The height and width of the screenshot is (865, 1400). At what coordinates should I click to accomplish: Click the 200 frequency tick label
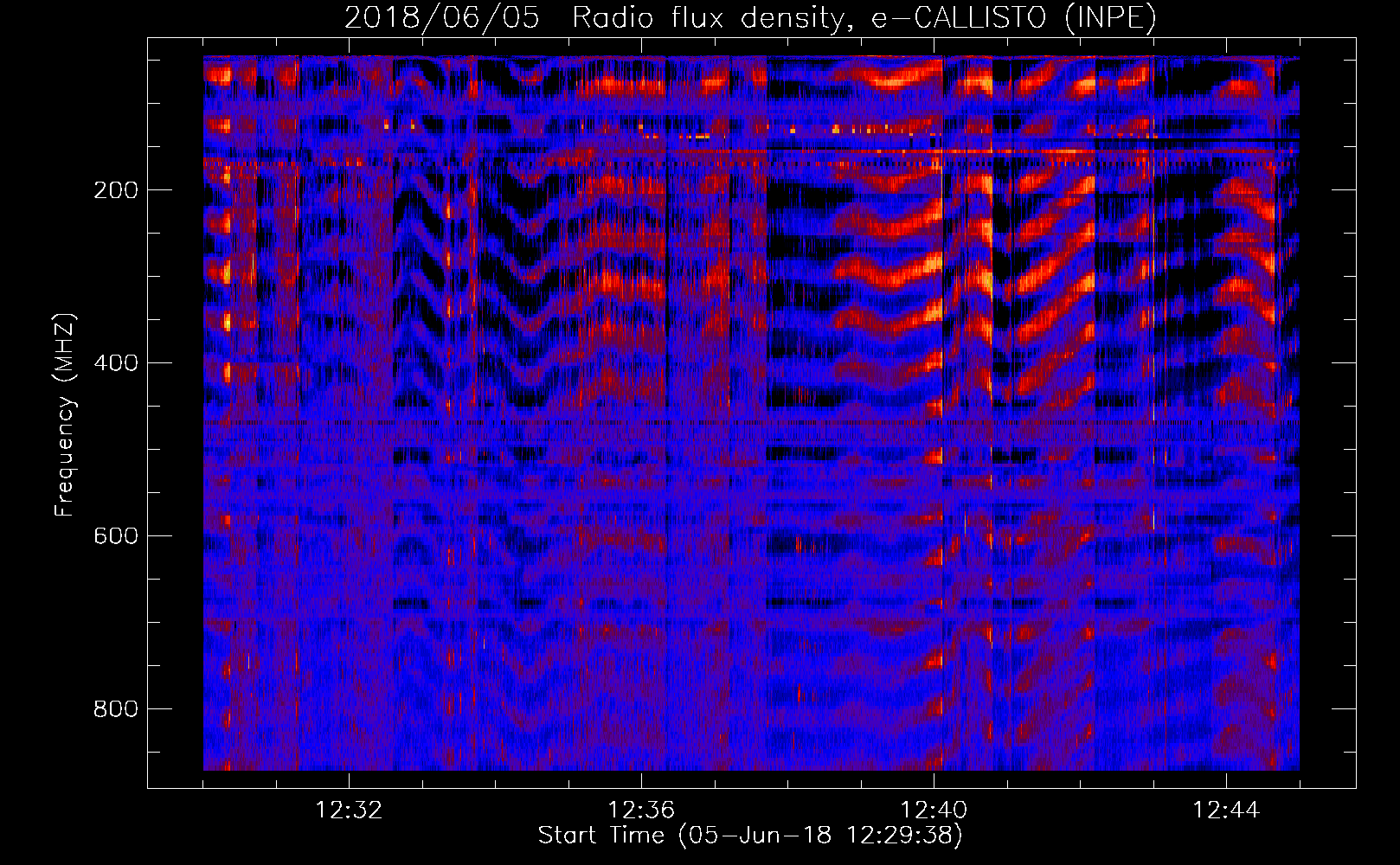116,190
